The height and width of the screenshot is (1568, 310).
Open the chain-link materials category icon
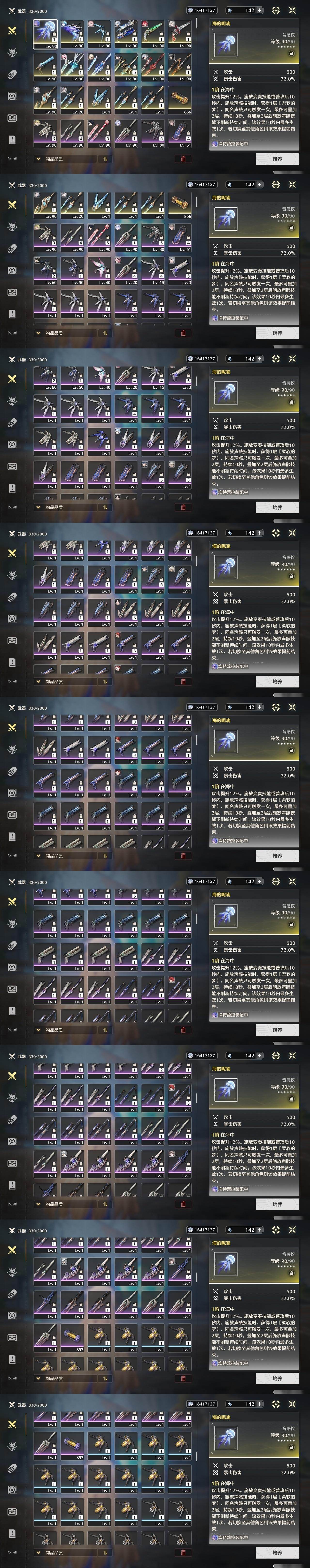(x=12, y=74)
